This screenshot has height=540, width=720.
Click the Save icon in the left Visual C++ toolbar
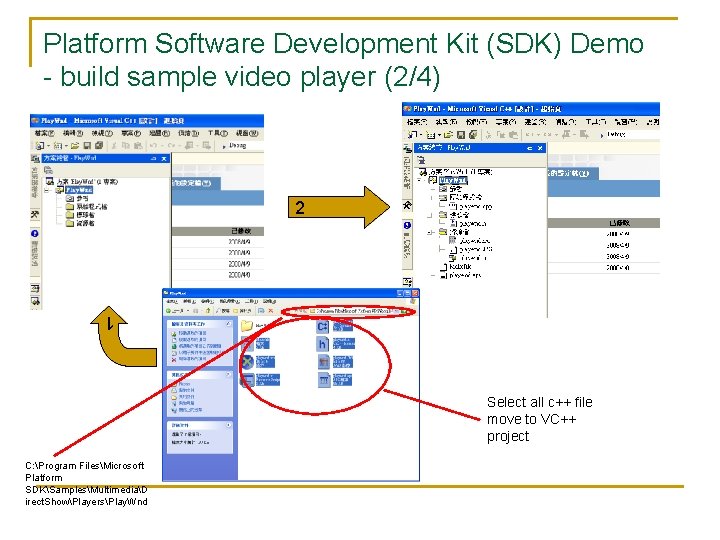point(87,146)
